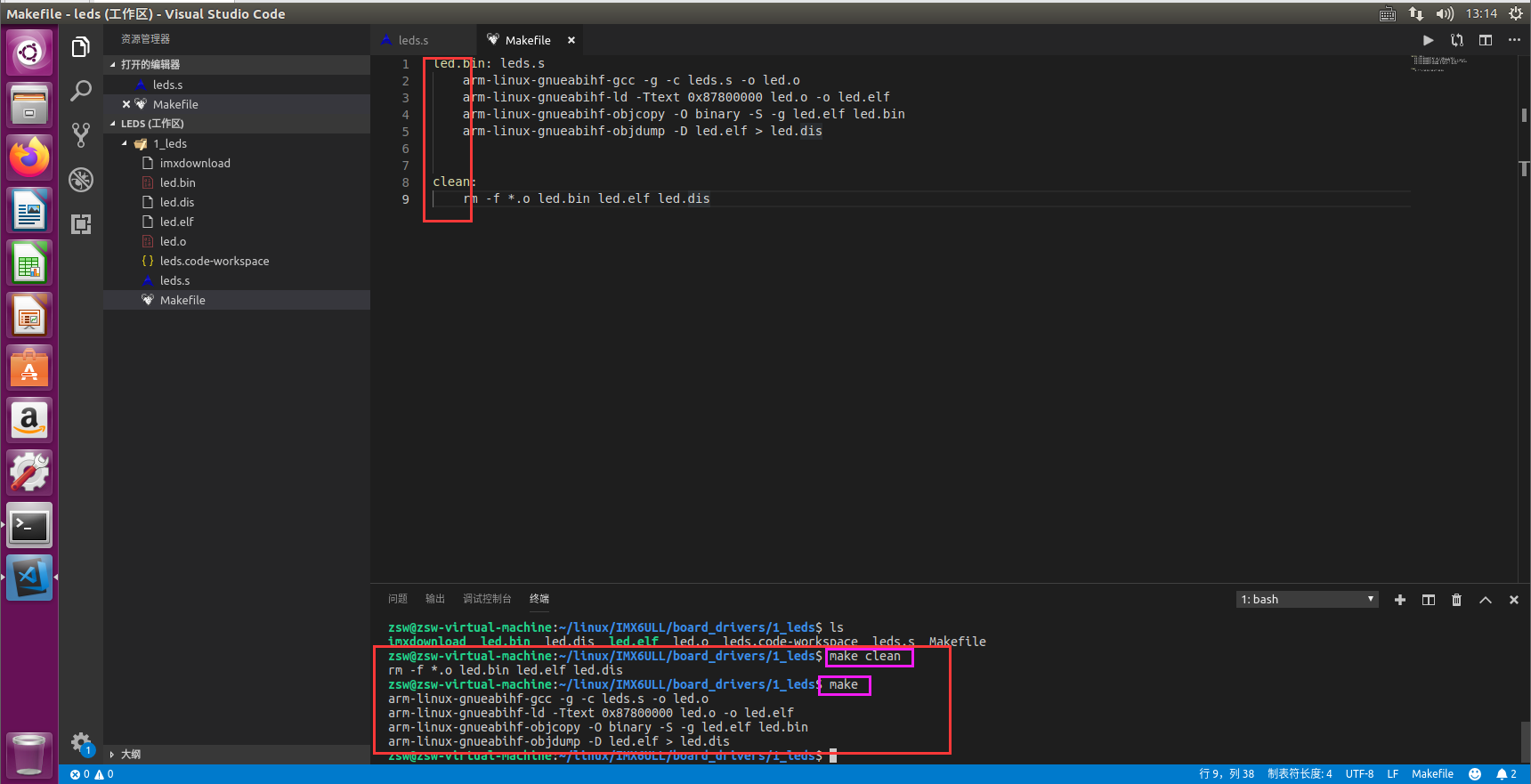The height and width of the screenshot is (784, 1531).
Task: Click the terminal input prompt area
Action: (x=833, y=756)
